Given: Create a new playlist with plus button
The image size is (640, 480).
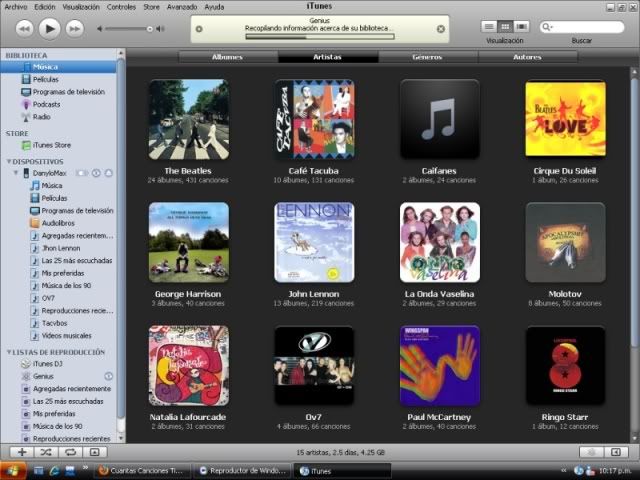Looking at the screenshot, I should coord(22,452).
